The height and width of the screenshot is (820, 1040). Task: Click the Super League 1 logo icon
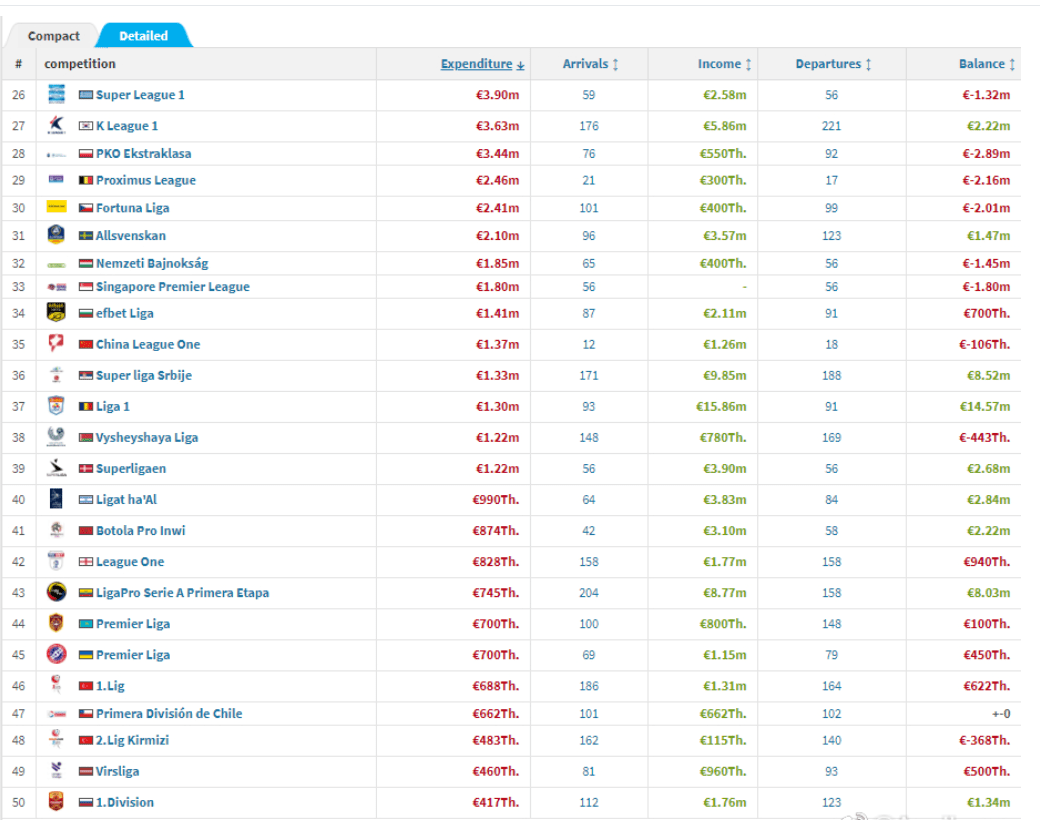click(x=56, y=94)
